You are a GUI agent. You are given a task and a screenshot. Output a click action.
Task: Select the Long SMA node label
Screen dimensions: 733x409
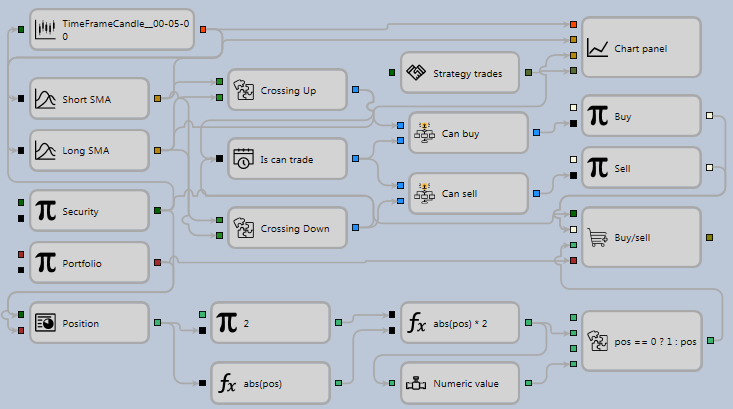86,151
